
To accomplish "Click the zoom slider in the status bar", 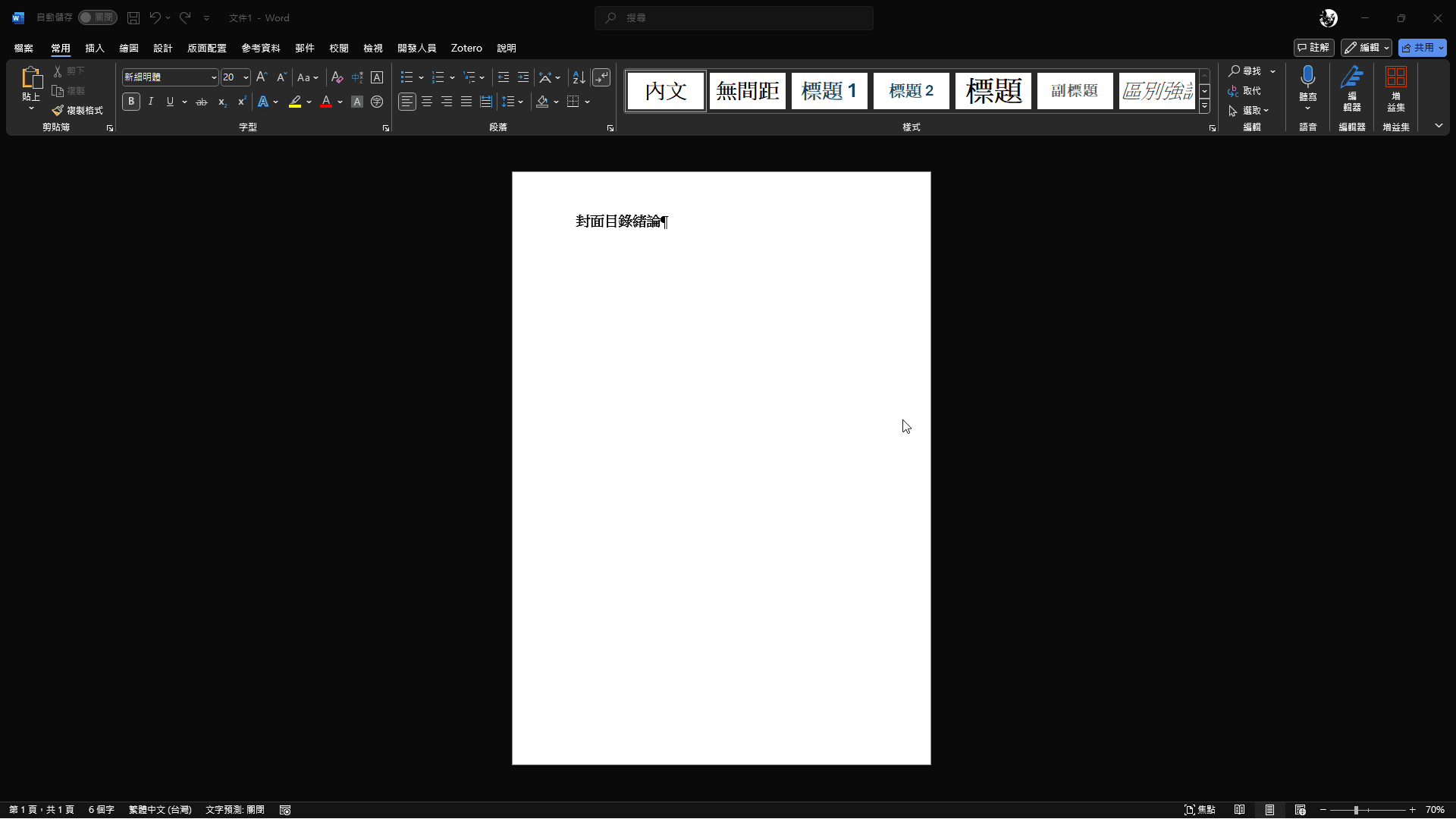I will tap(1356, 810).
